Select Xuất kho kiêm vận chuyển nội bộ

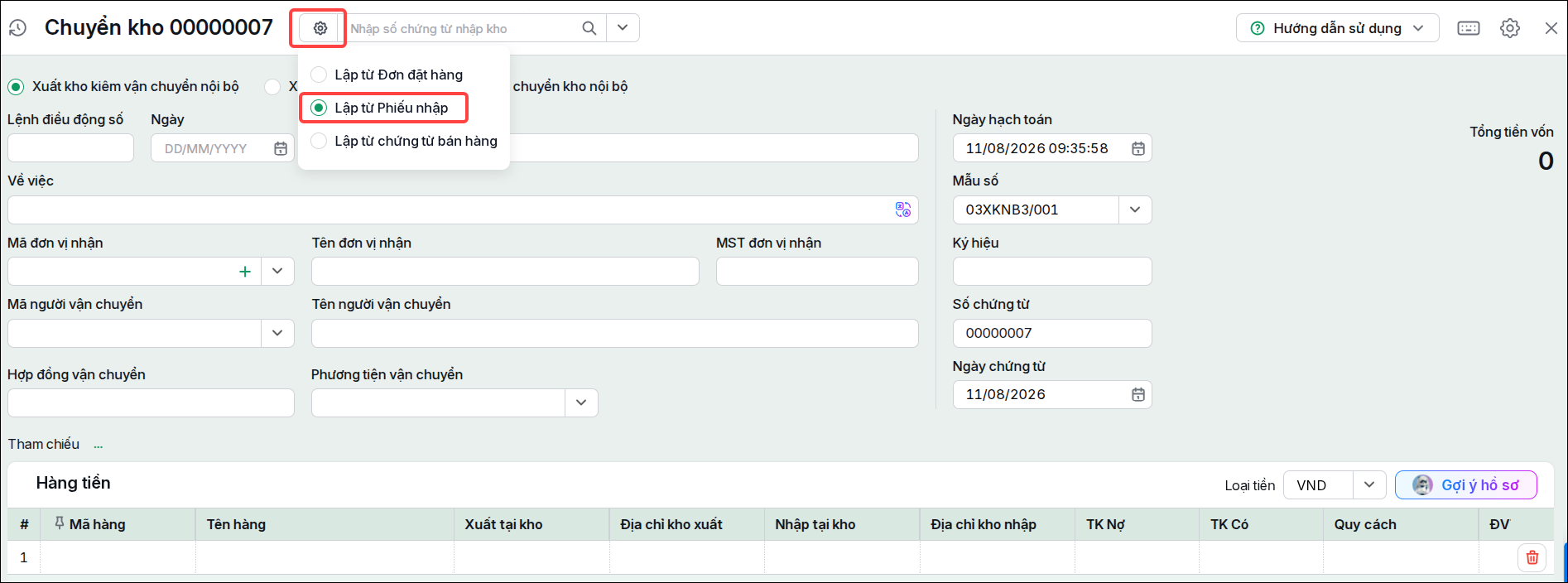point(123,86)
